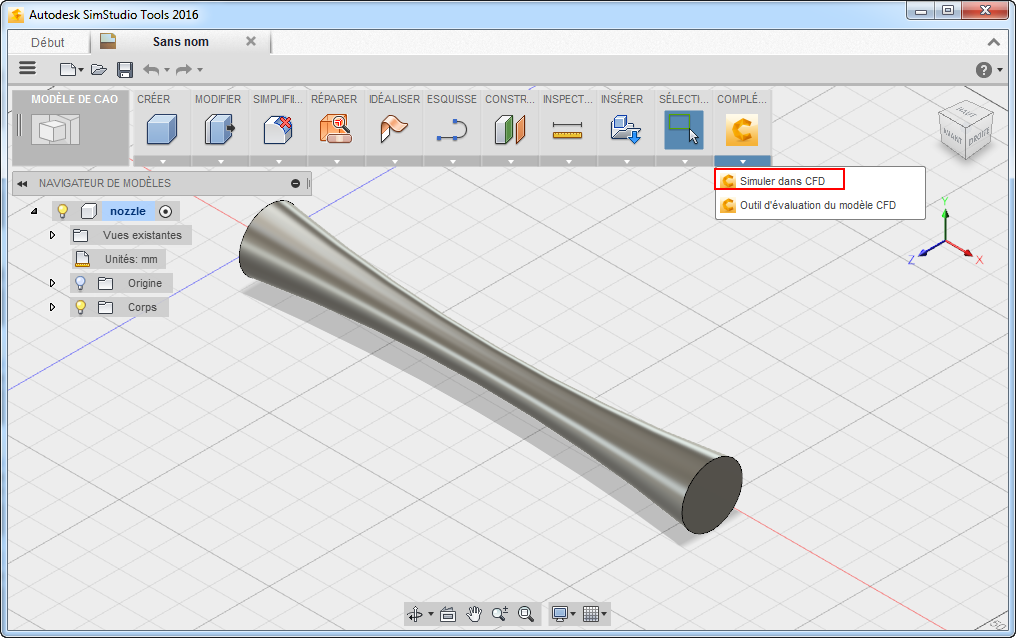Viewport: 1016px width, 638px height.
Task: Switch to the Sans nom document tab
Action: 181,41
